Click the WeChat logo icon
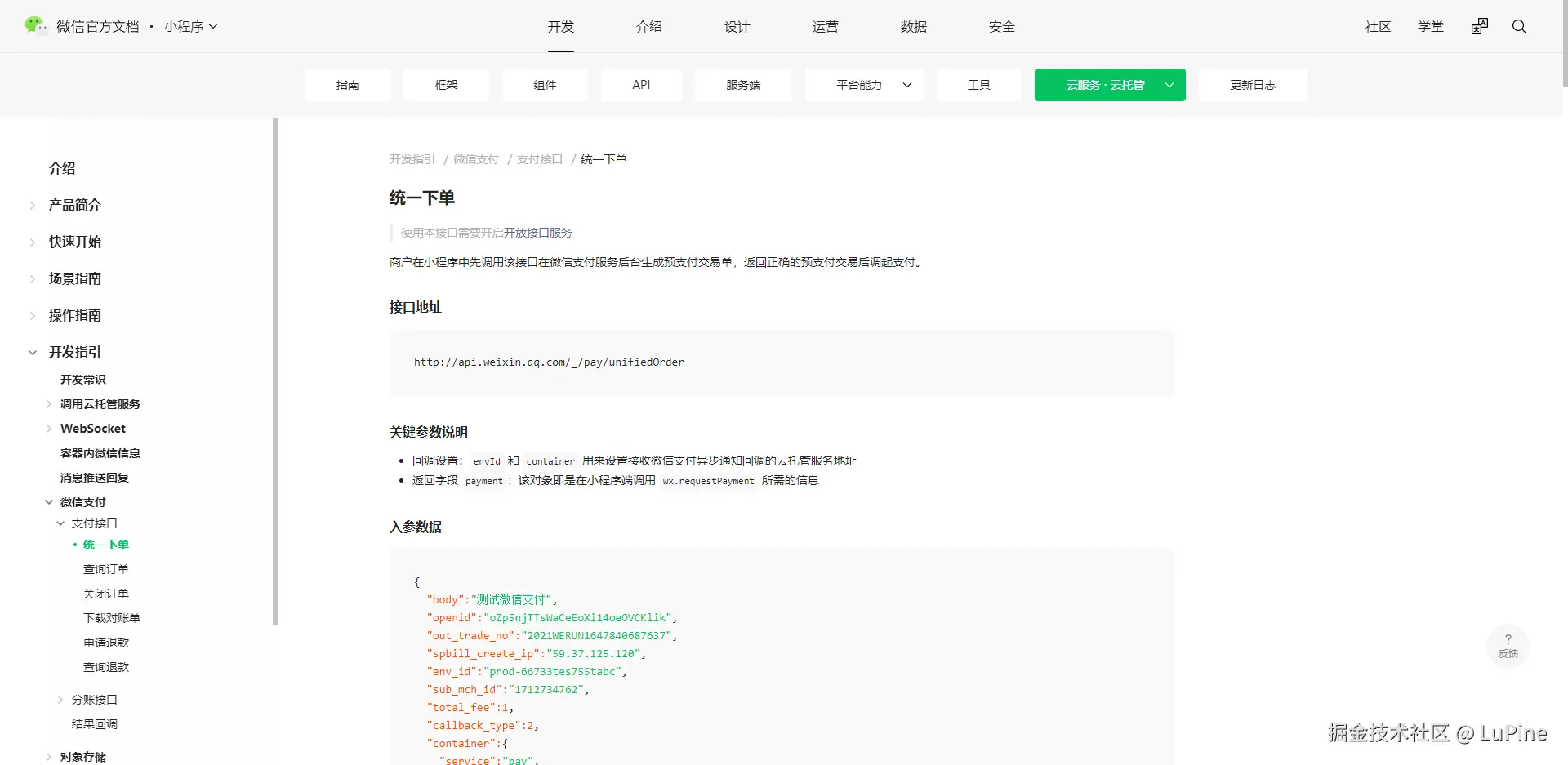This screenshot has height=765, width=1568. pos(35,25)
